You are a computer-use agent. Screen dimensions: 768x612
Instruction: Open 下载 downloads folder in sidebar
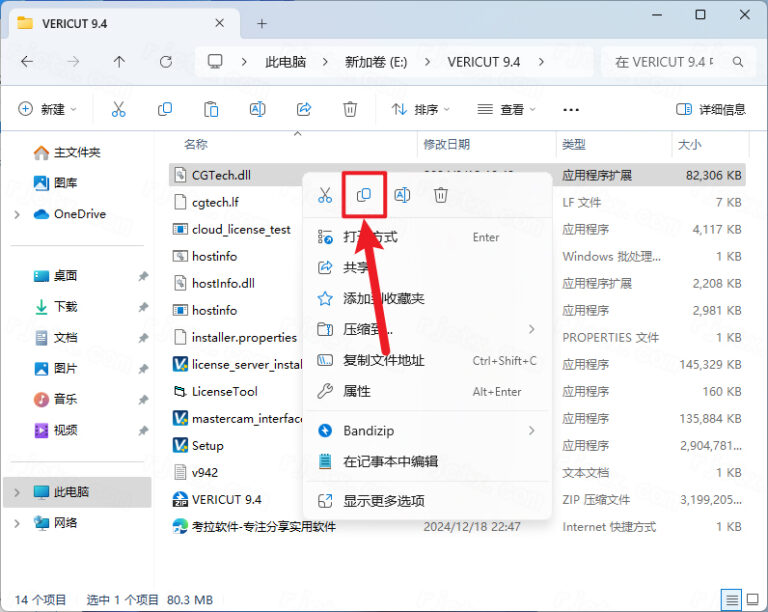[65, 306]
